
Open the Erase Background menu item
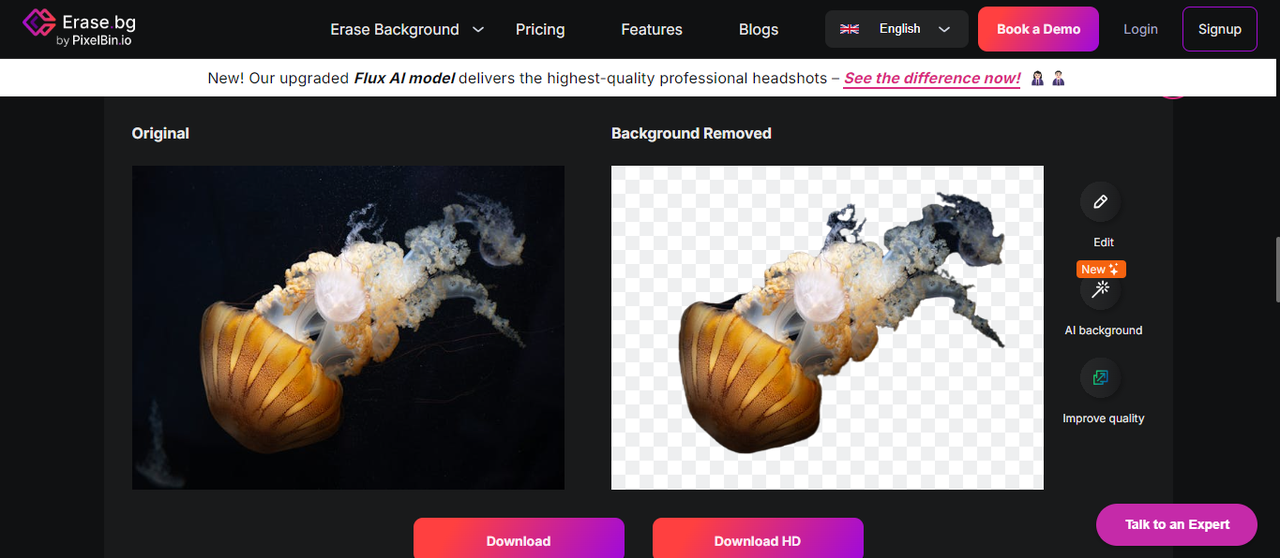[395, 29]
